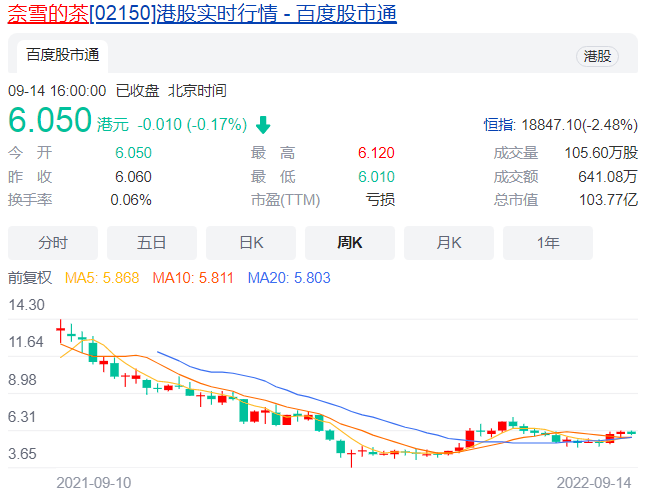Image resolution: width=648 pixels, height=495 pixels.
Task: Click the 总市值 value 103.77亿
Action: pyautogui.click(x=608, y=200)
